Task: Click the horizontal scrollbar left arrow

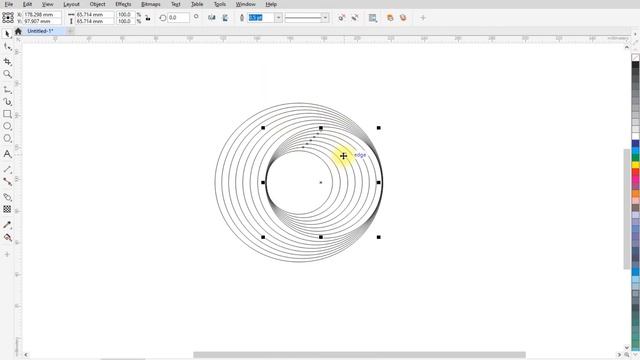Action: coord(26,355)
